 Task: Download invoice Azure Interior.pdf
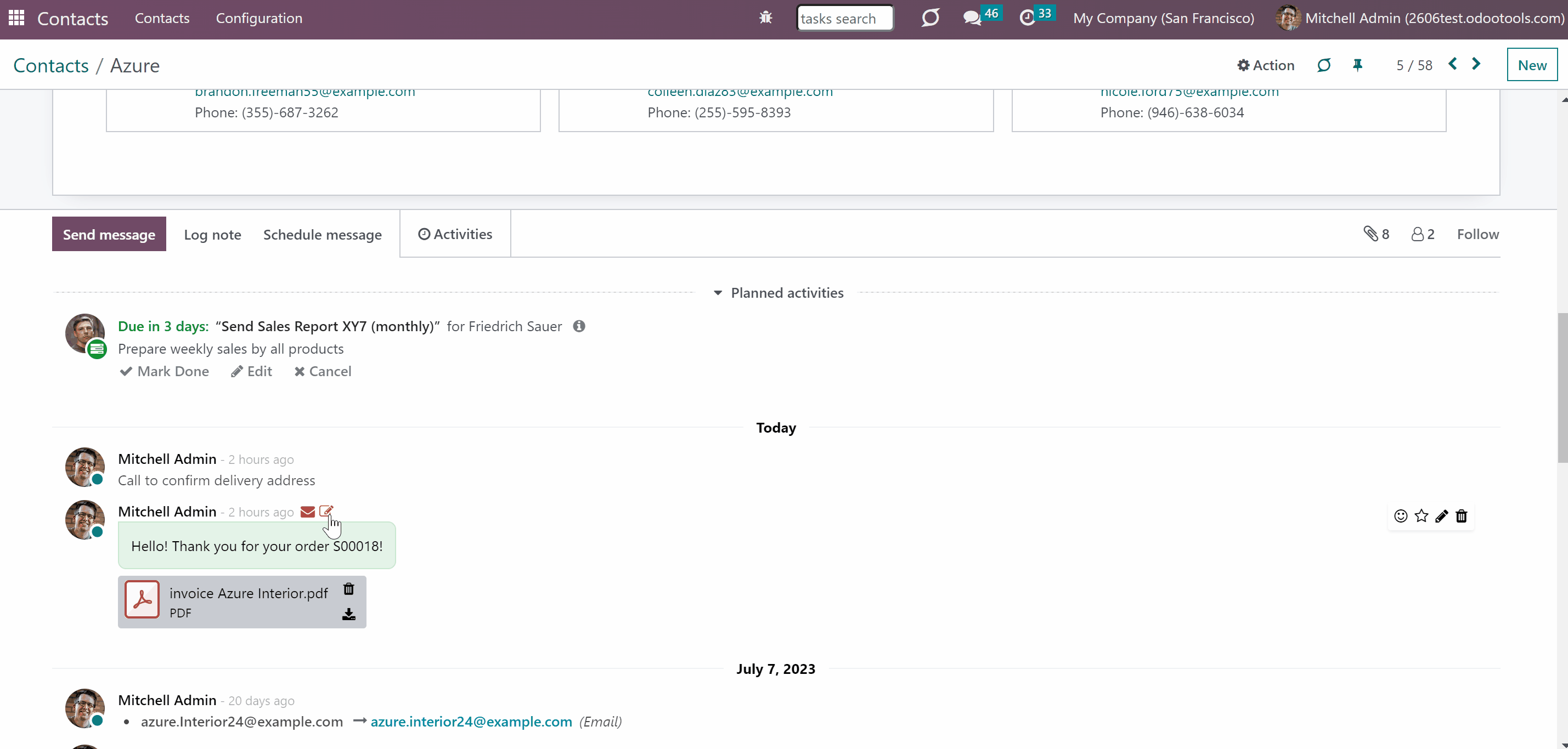pos(349,615)
